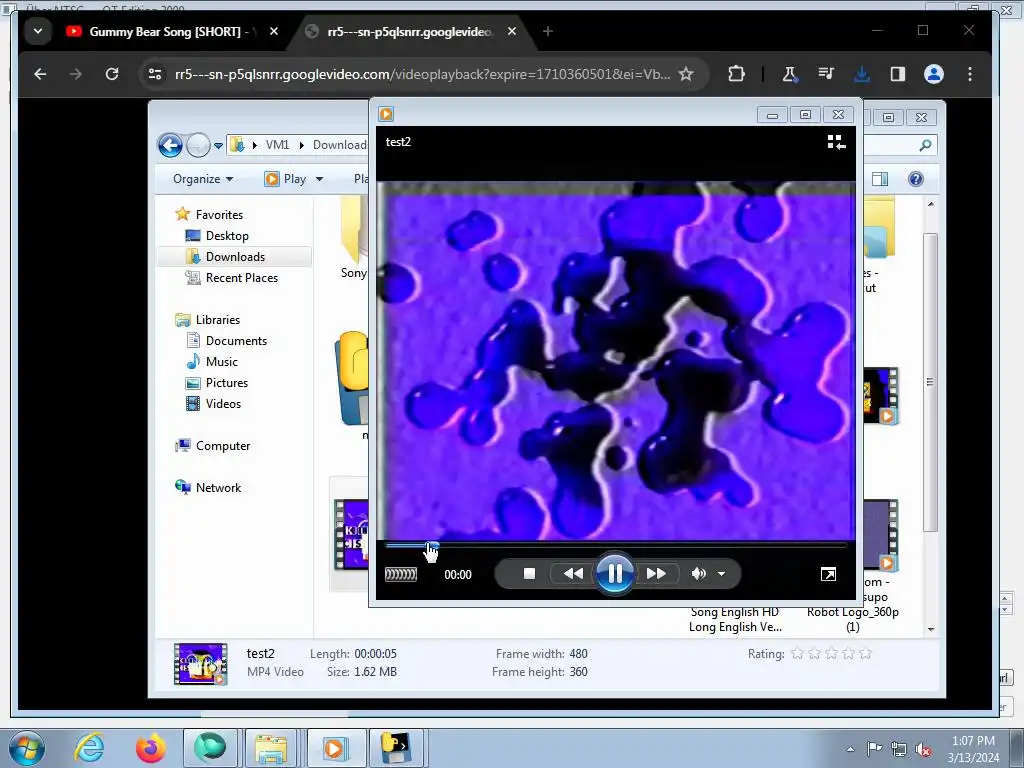Select Downloads in navigation pane
Screen dimensions: 1024x768
point(234,257)
